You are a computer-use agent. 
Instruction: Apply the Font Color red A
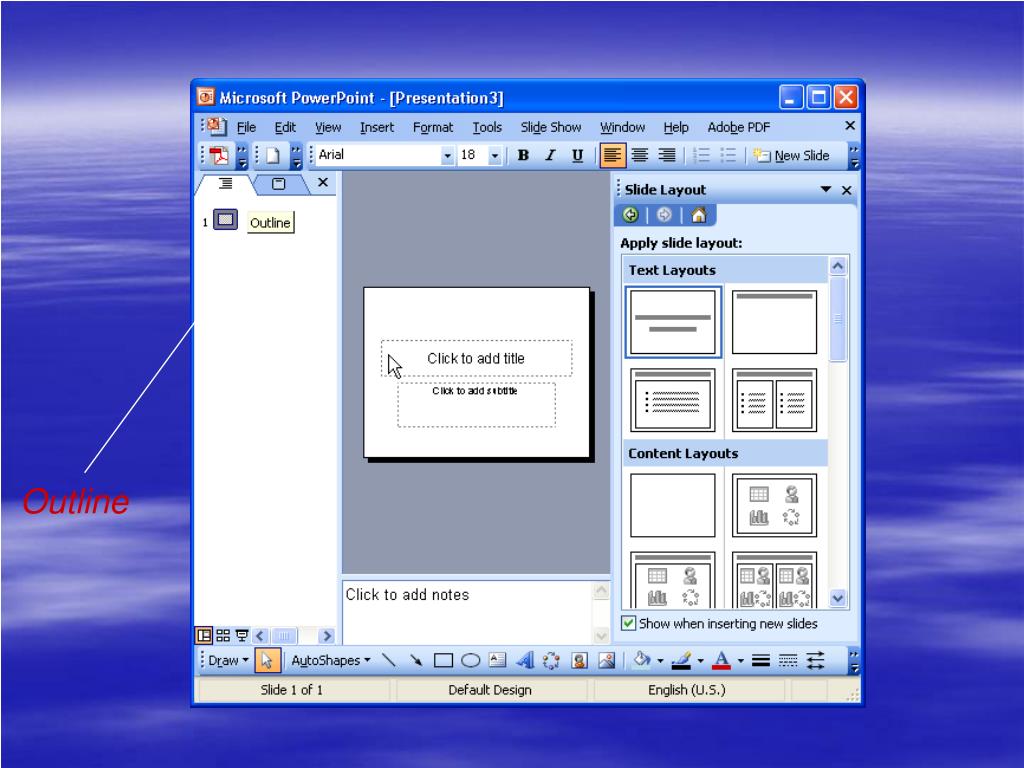[x=722, y=660]
